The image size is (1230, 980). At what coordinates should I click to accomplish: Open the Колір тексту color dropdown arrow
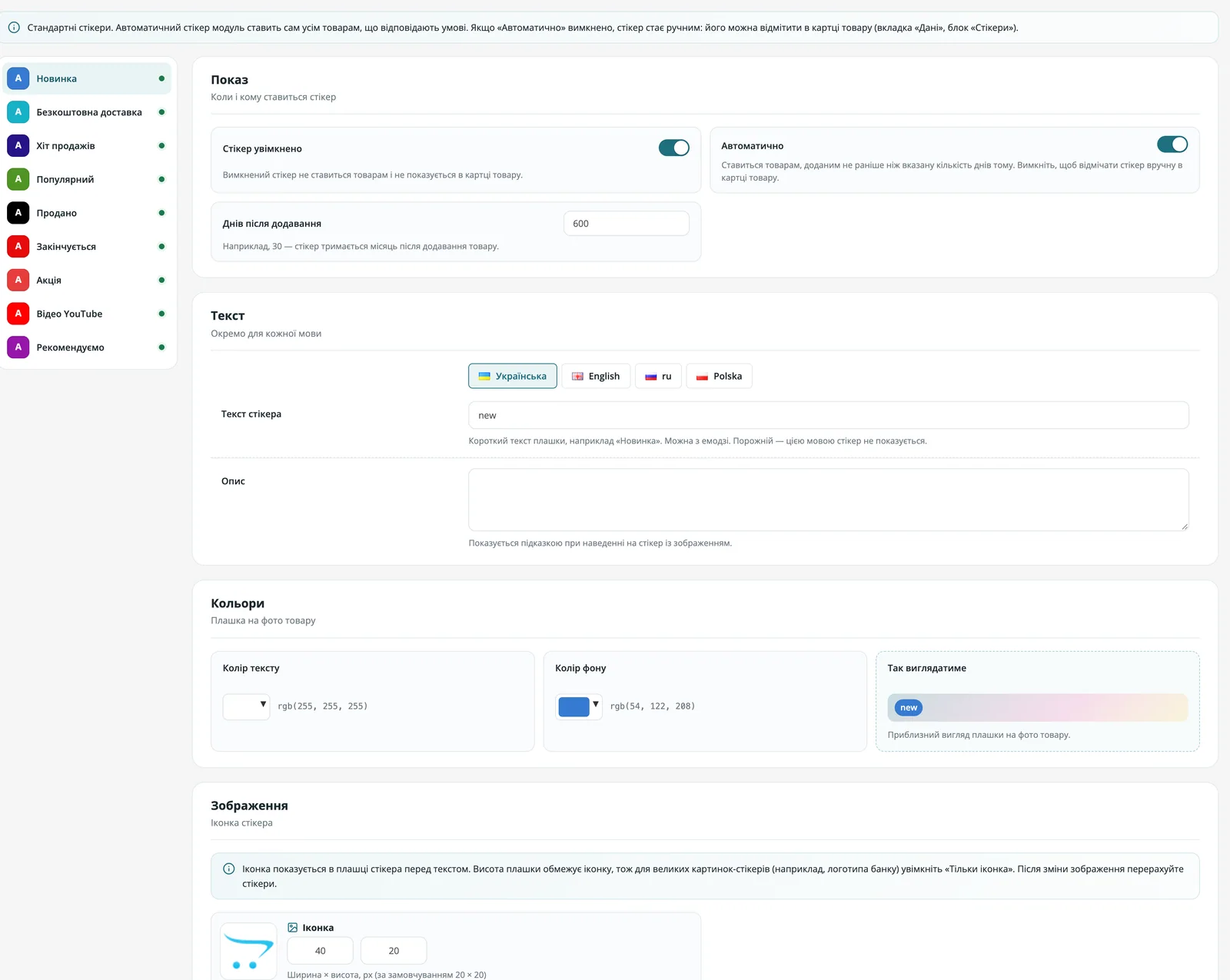(263, 704)
